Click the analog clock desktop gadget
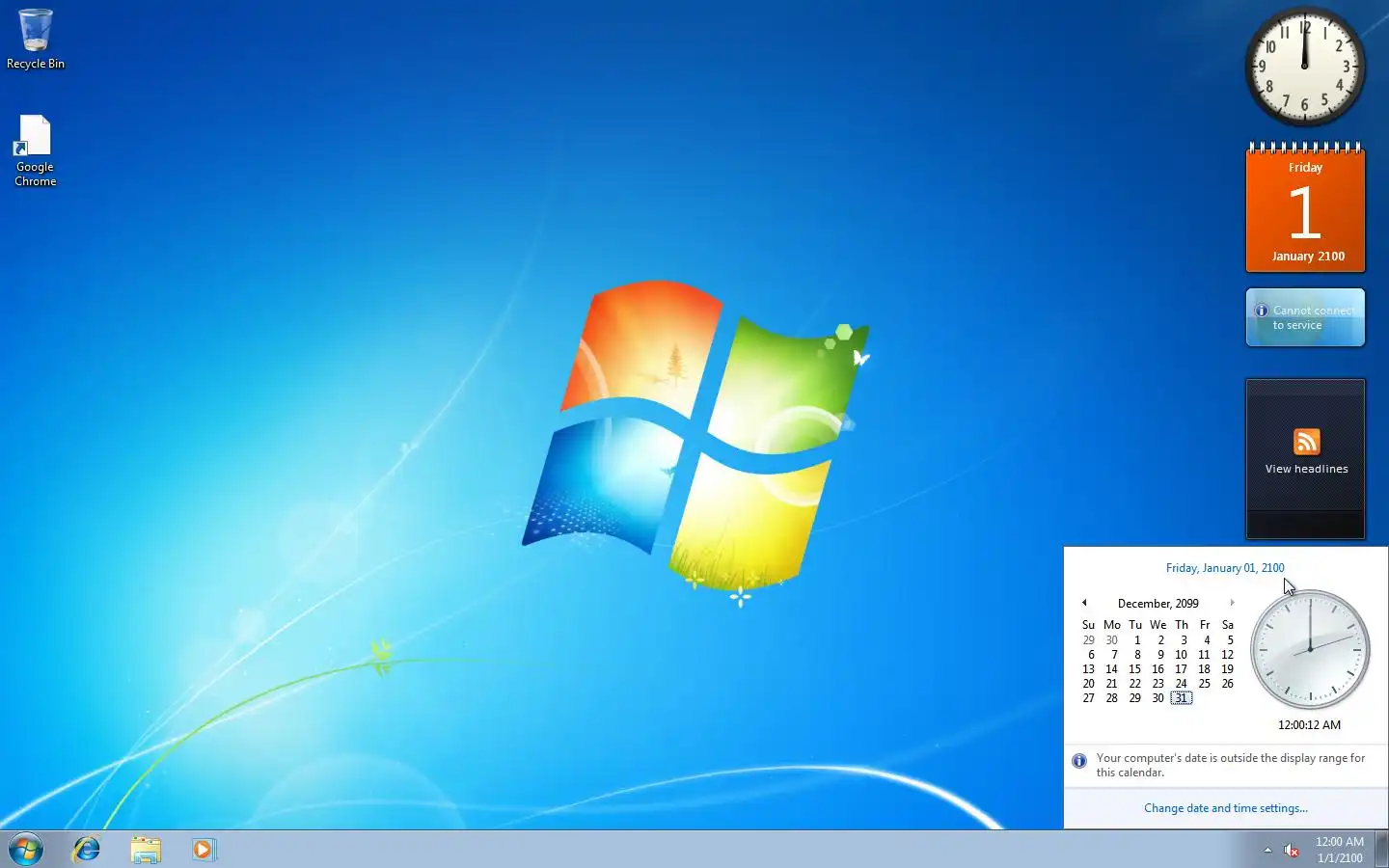 click(x=1304, y=67)
